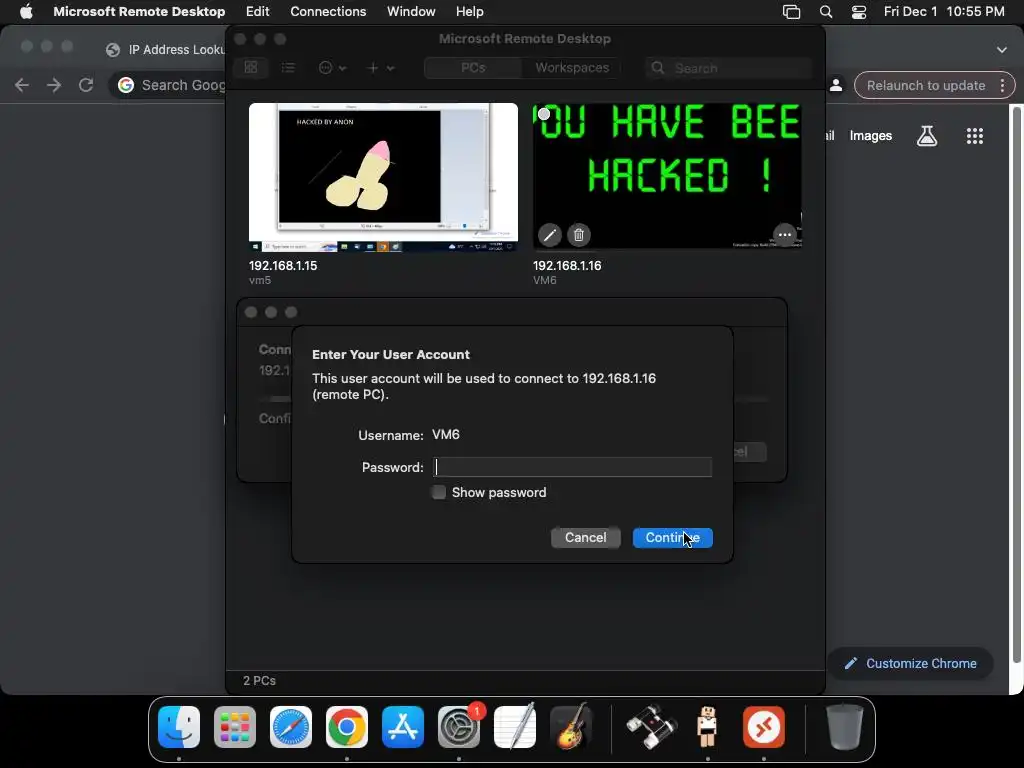This screenshot has height=768, width=1024.
Task: Open the Search Labs flask icon
Action: pos(927,135)
